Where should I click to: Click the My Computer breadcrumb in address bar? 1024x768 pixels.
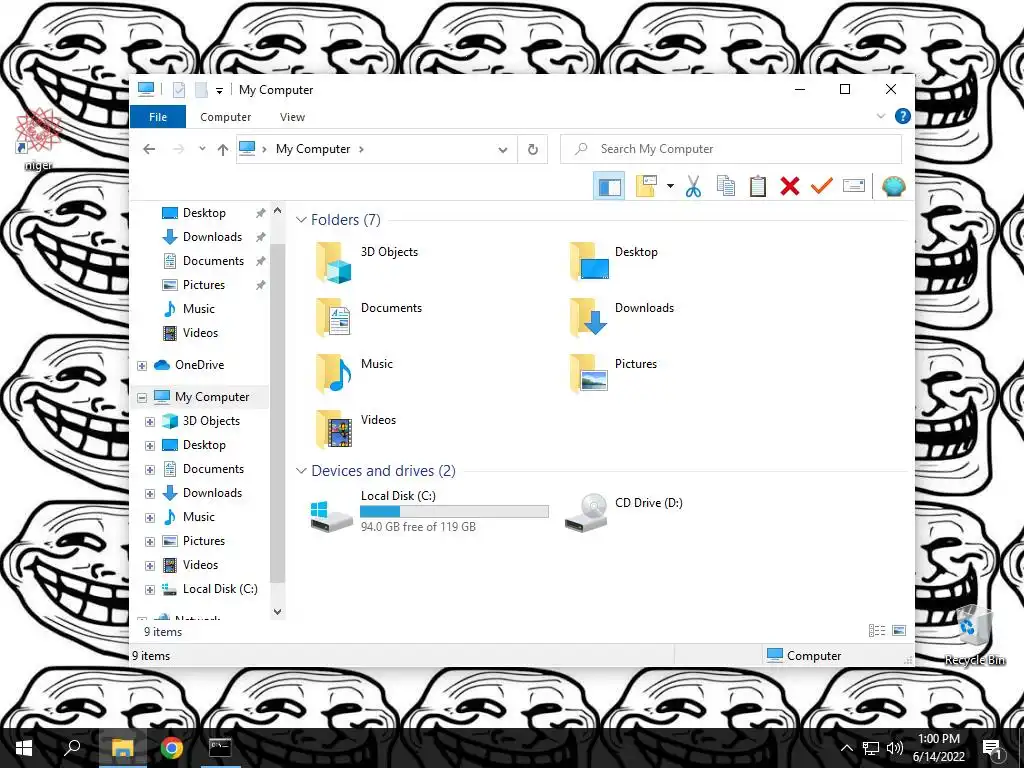313,149
